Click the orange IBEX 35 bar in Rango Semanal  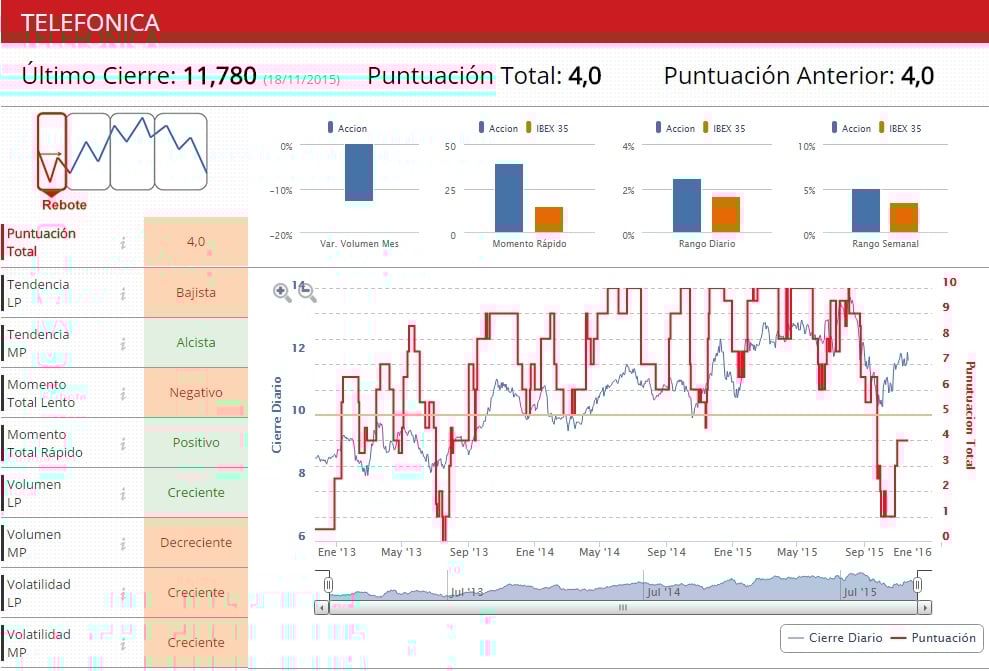(x=904, y=218)
